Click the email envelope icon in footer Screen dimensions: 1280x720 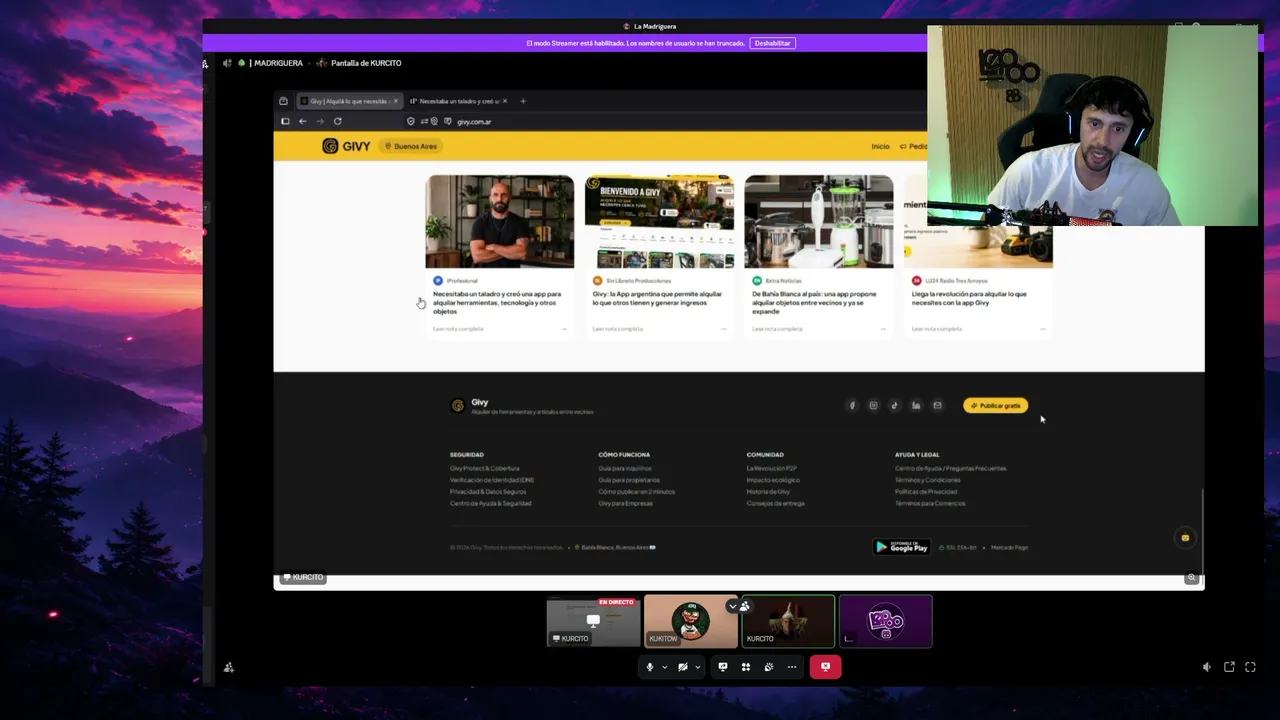[x=937, y=406]
